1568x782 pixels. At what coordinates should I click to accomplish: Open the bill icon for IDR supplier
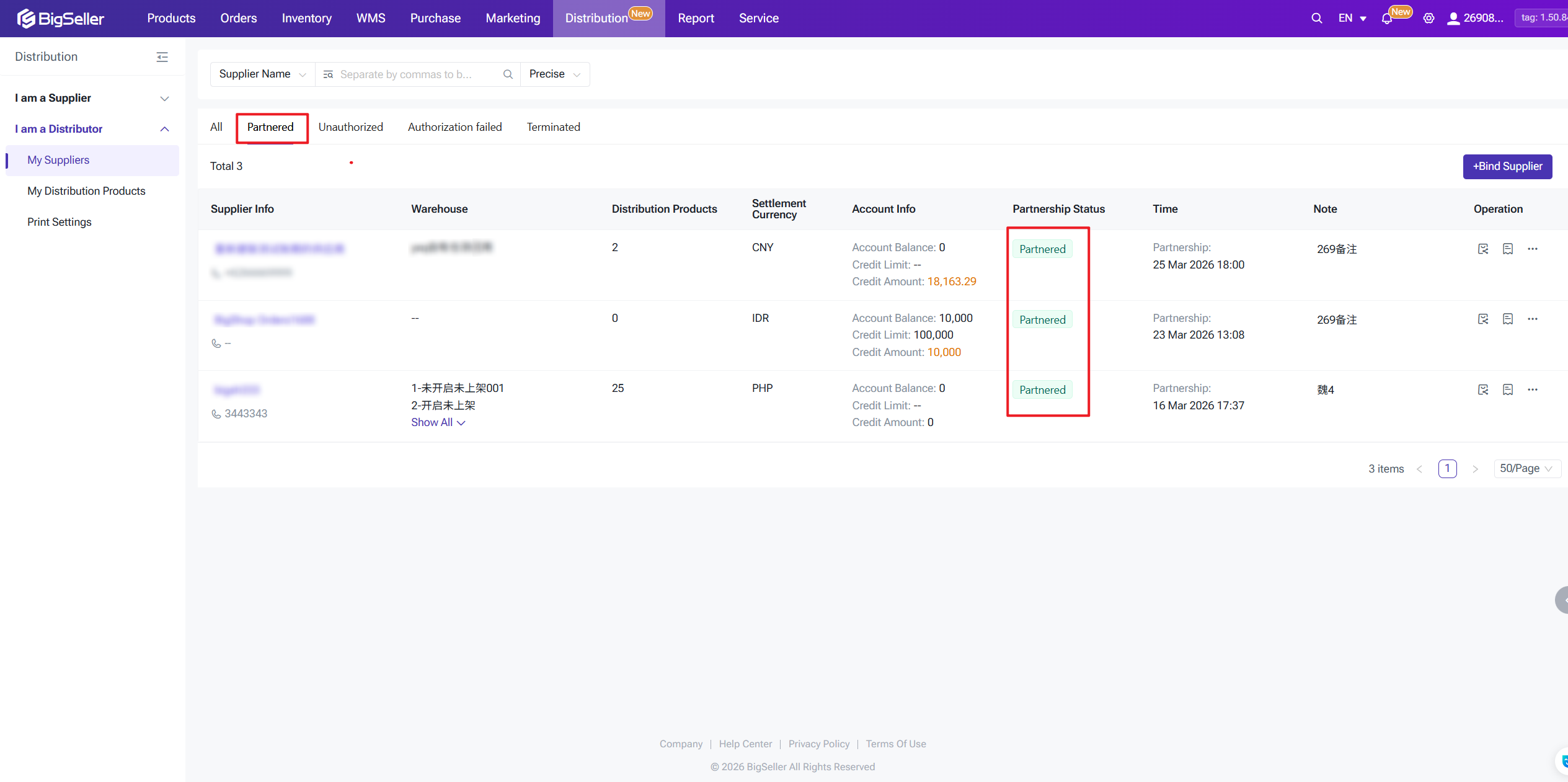1507,319
